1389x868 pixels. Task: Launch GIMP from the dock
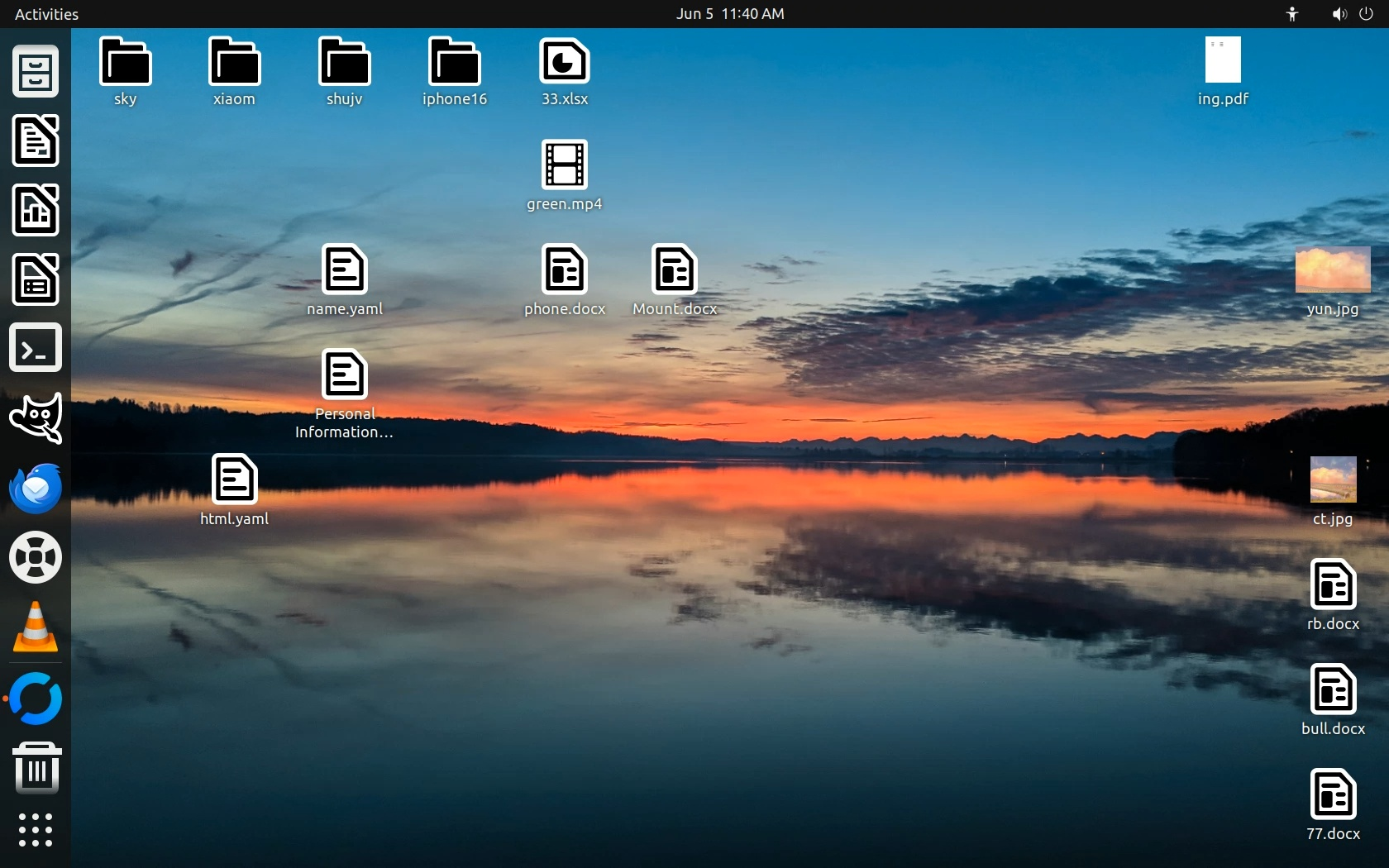coord(36,417)
